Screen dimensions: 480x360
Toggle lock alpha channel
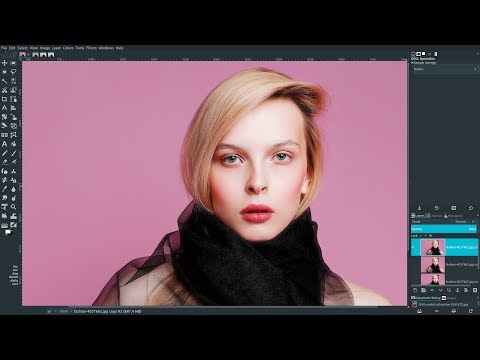point(430,236)
